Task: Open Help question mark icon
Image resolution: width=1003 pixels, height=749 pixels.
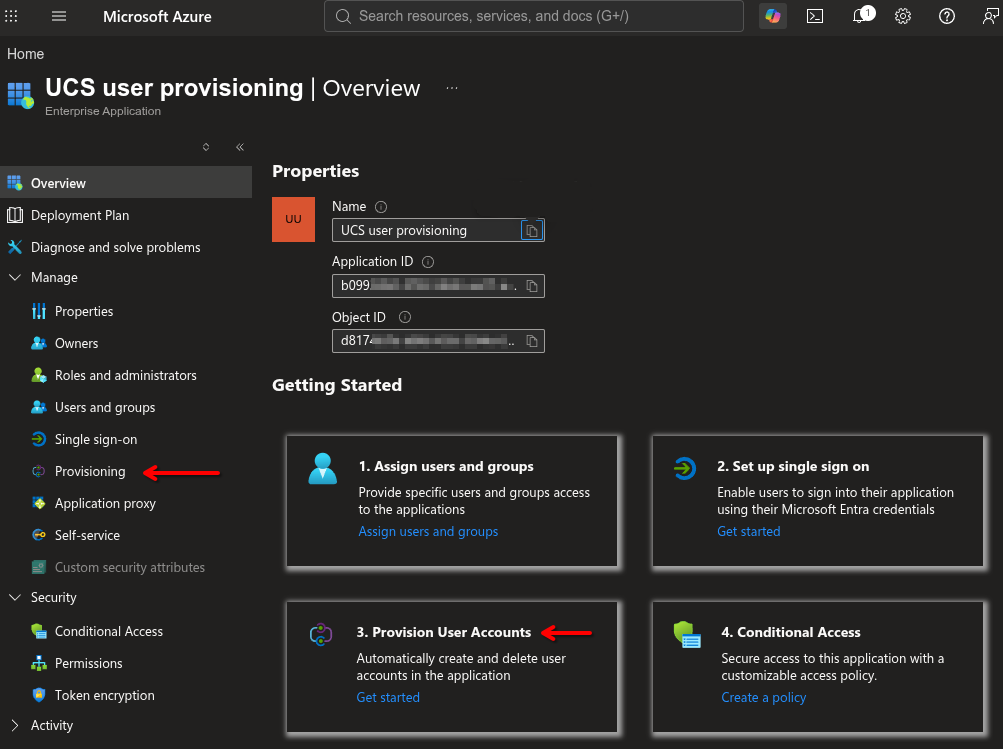Action: coord(947,16)
